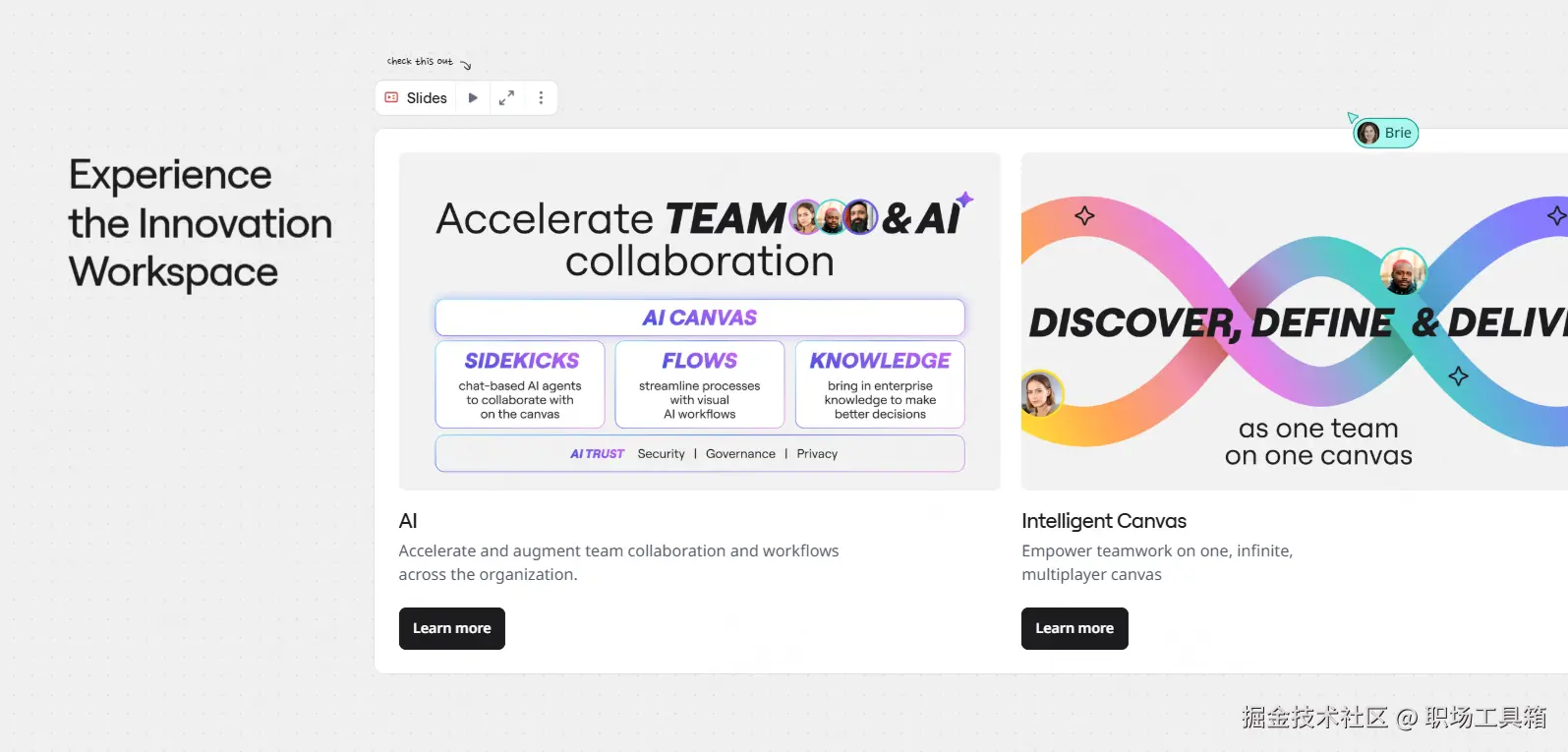
Task: Select the AI CANVAS bar
Action: [700, 318]
